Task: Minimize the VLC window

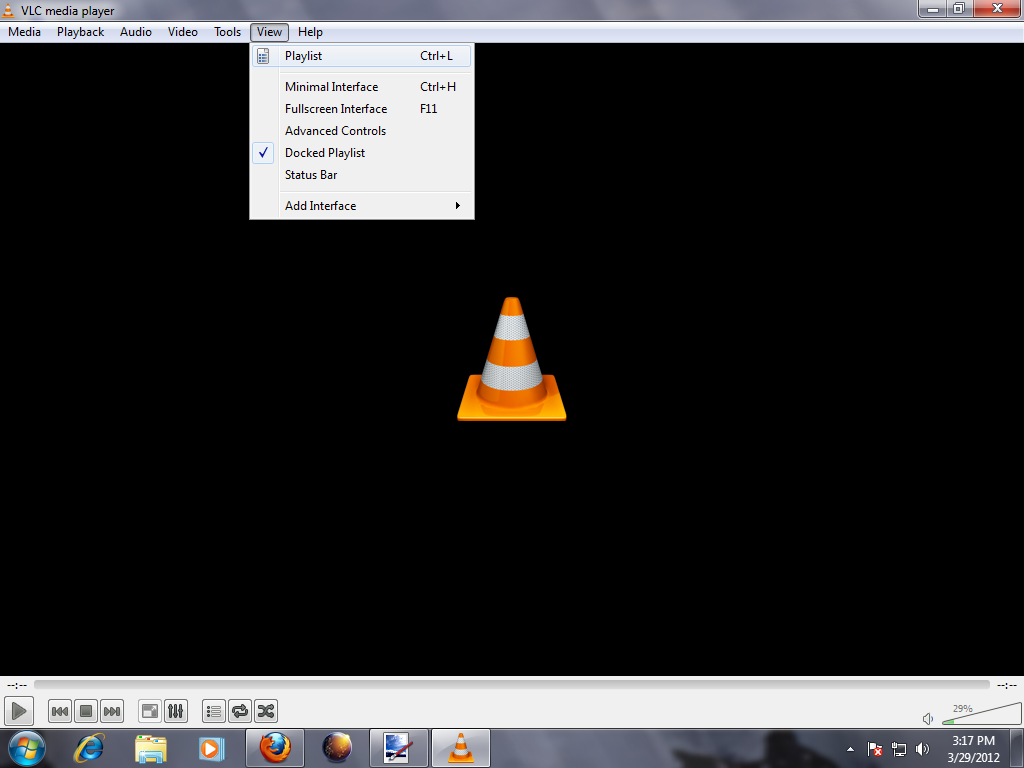Action: [933, 9]
